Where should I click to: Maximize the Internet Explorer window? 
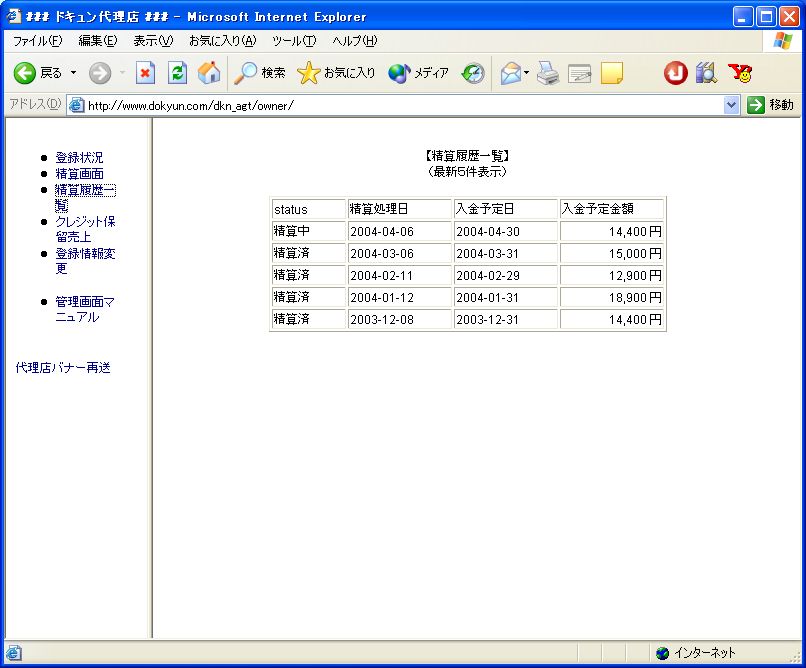[766, 17]
